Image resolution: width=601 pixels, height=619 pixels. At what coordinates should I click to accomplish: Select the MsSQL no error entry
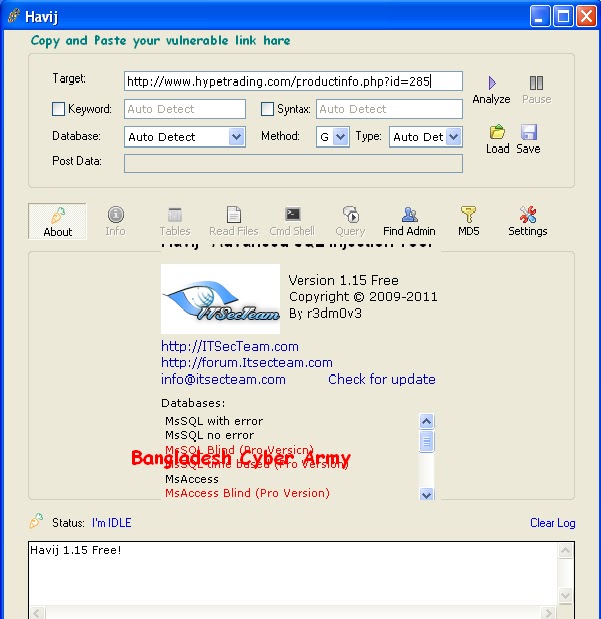(x=209, y=435)
